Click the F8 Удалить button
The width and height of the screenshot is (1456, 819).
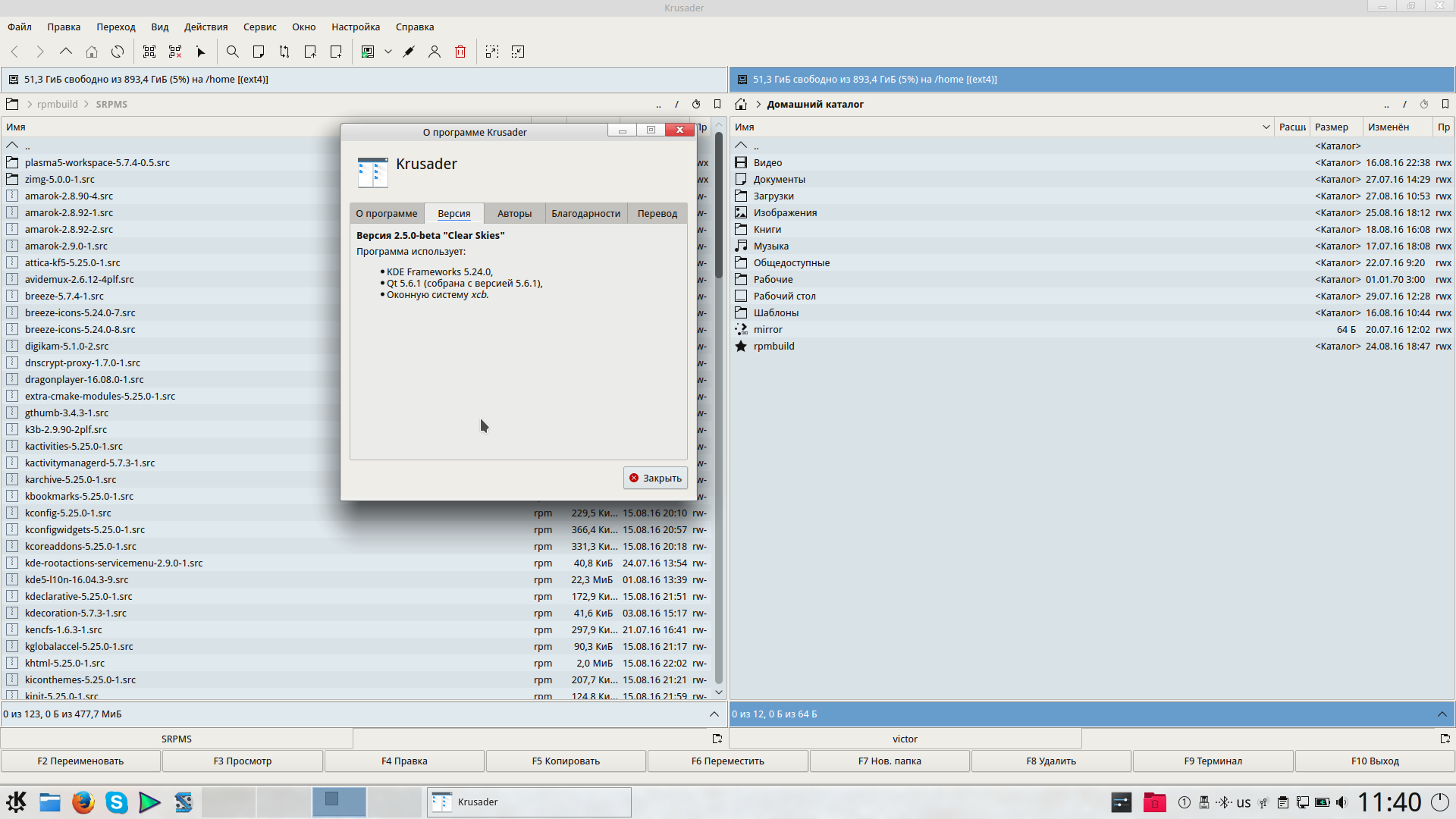pyautogui.click(x=1051, y=761)
